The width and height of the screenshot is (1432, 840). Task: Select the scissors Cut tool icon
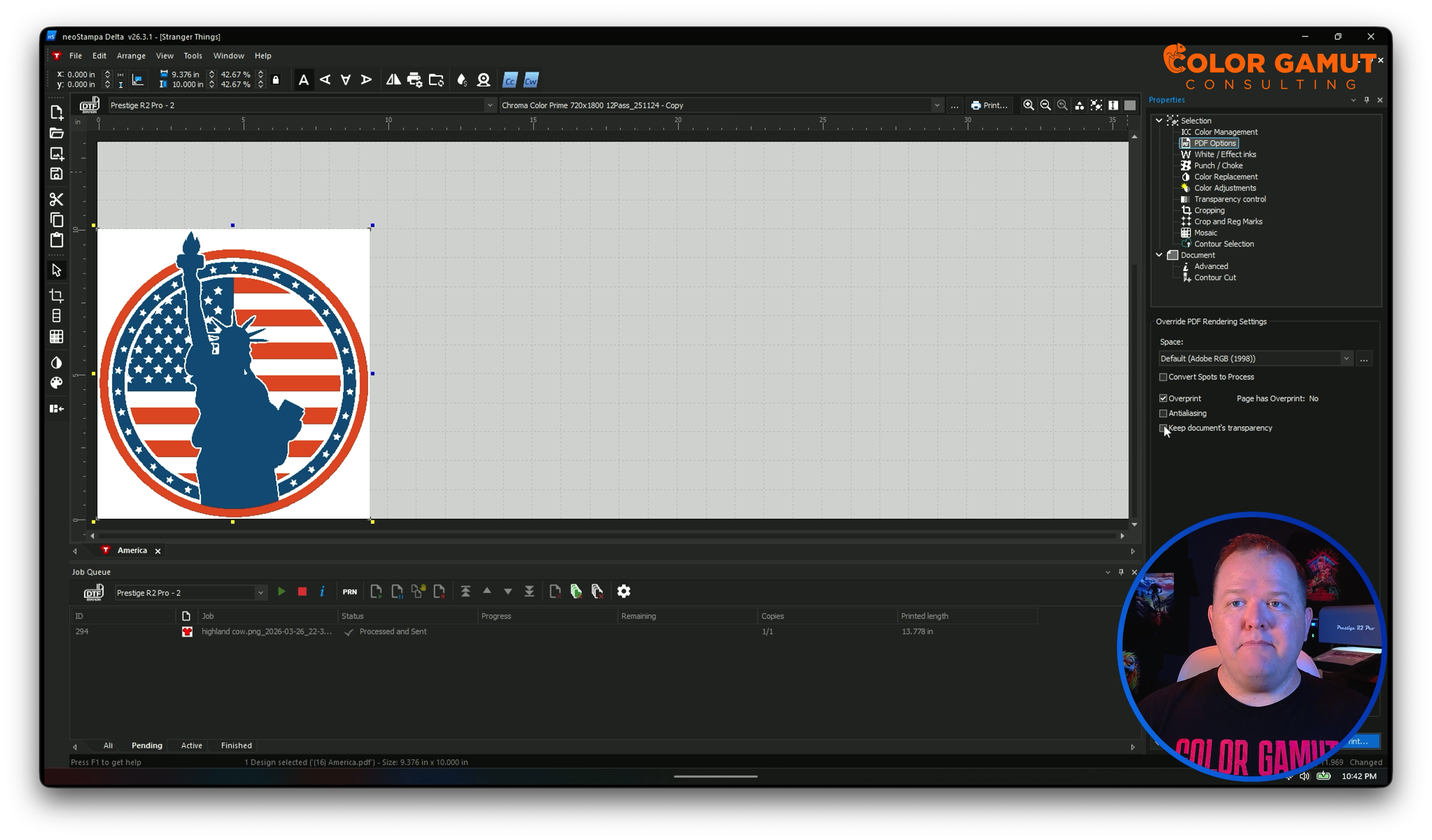tap(56, 199)
